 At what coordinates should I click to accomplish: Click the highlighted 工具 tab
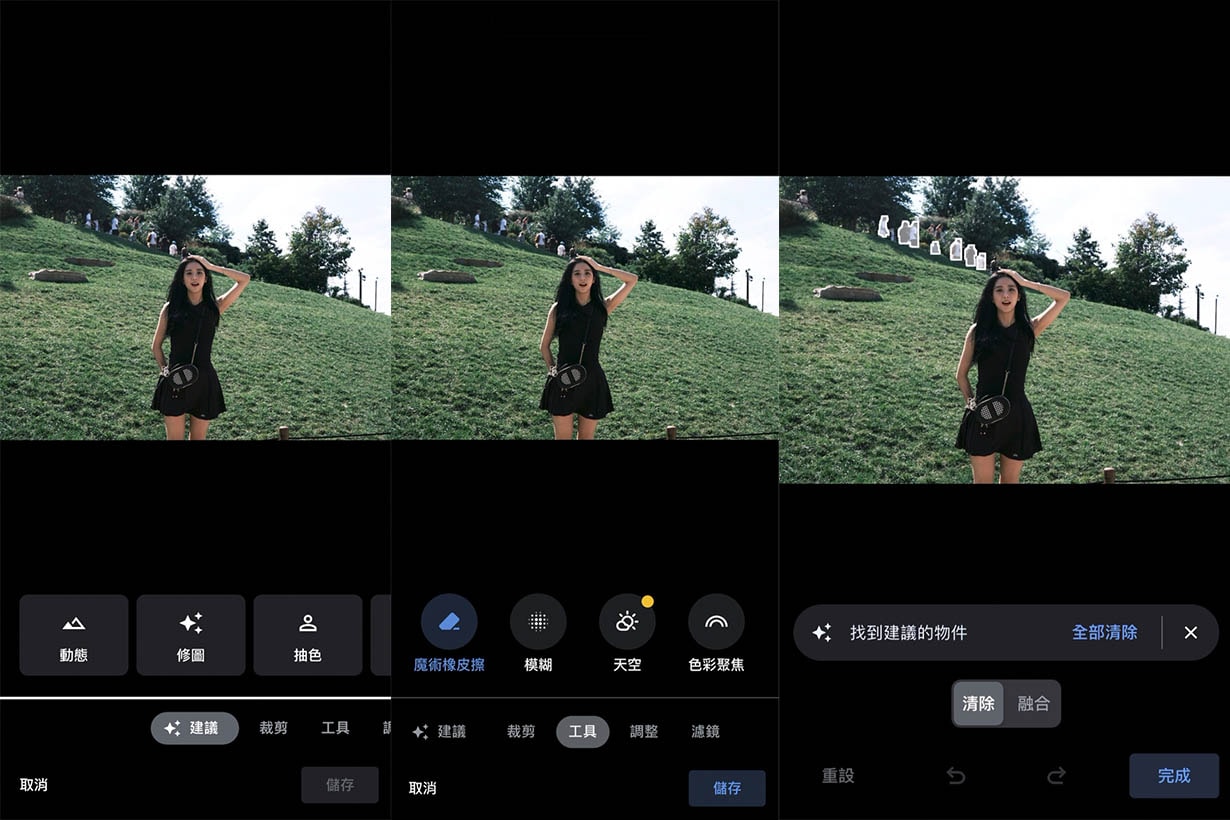(582, 731)
